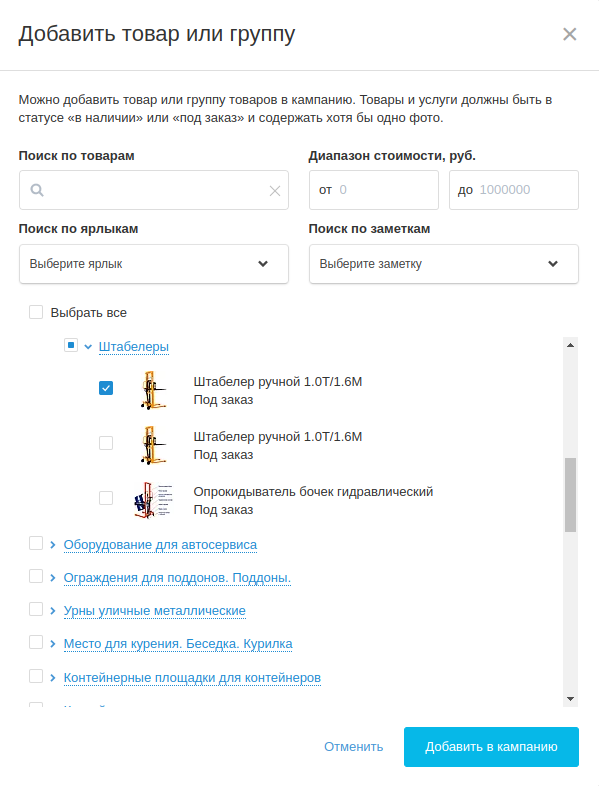Image resolution: width=599 pixels, height=786 pixels.
Task: Expand Оборудование для автосервиса group
Action: point(53,544)
